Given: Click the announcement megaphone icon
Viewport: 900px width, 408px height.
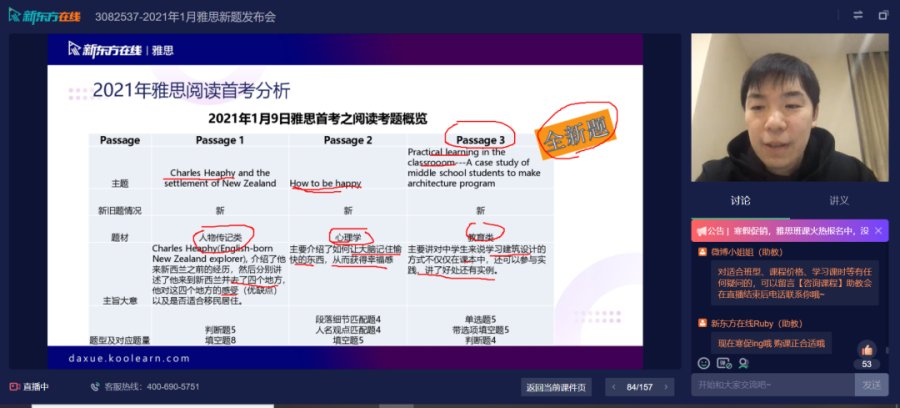Looking at the screenshot, I should pos(703,229).
